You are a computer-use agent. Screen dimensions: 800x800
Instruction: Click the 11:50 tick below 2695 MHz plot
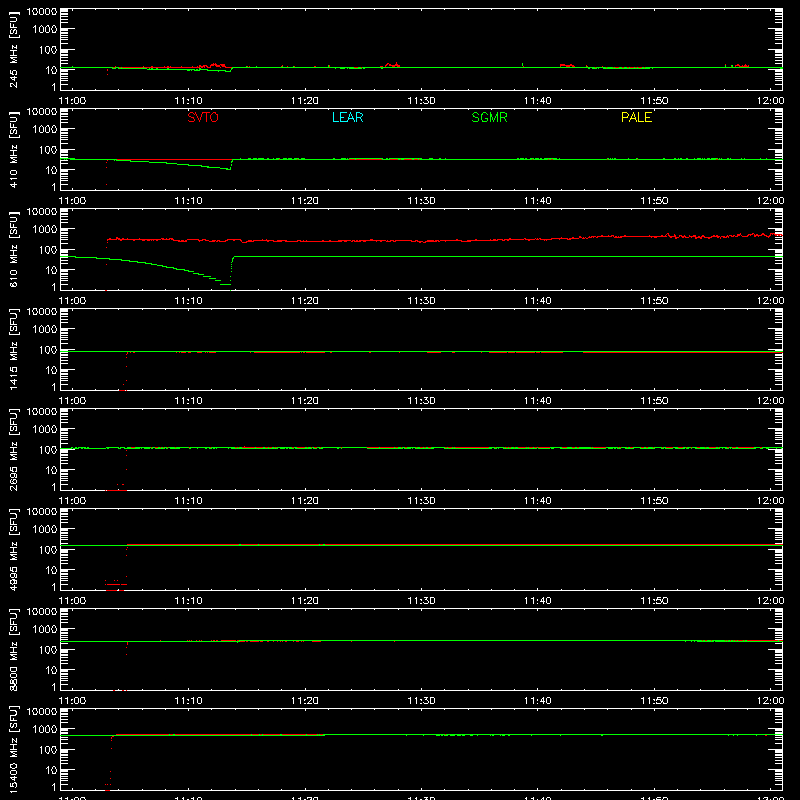coord(654,501)
